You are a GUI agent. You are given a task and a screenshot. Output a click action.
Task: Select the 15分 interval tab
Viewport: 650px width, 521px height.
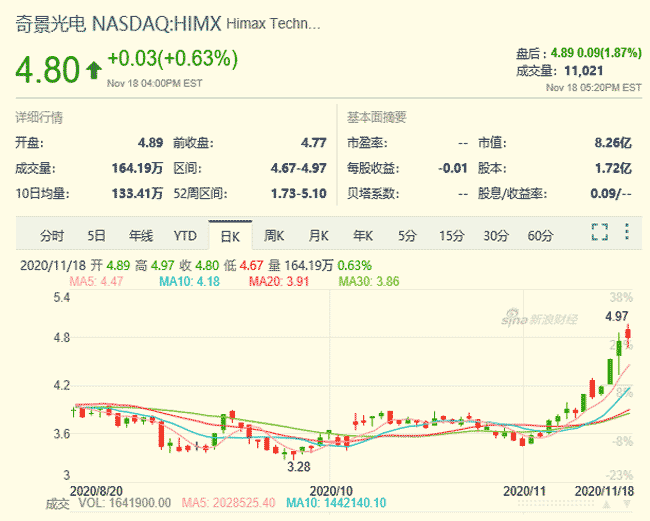451,236
